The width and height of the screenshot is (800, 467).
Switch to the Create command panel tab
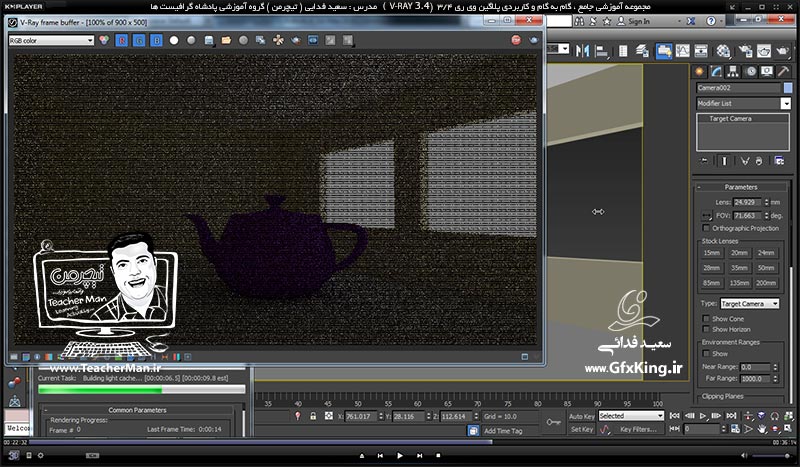tap(699, 72)
